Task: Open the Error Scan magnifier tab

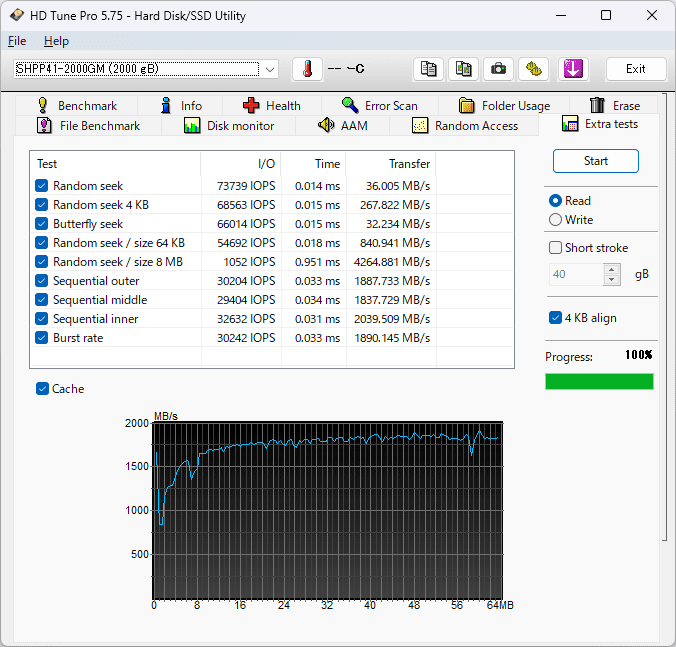Action: click(379, 105)
